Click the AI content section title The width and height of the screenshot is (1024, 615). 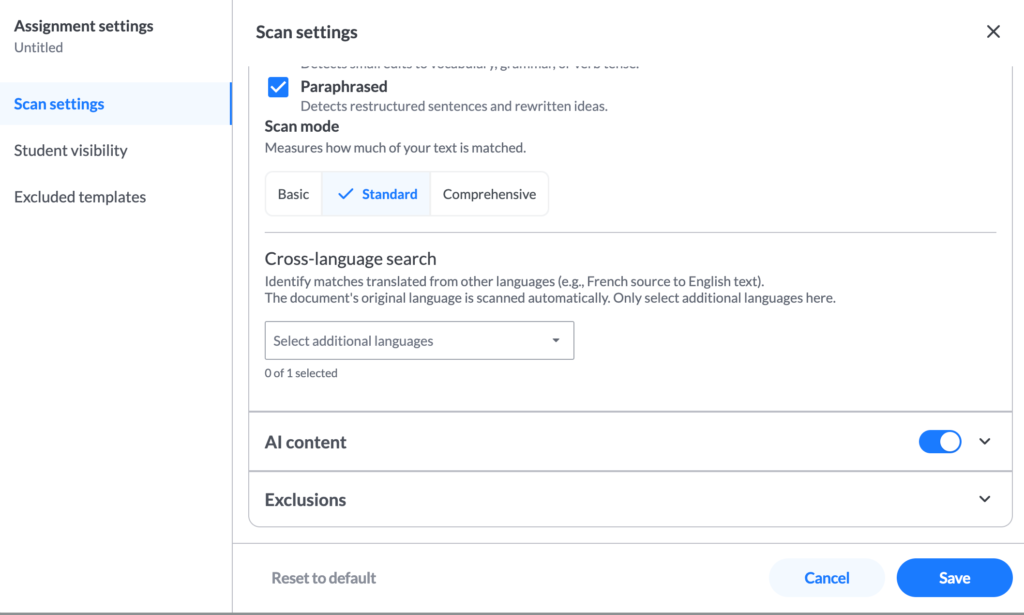pos(305,442)
